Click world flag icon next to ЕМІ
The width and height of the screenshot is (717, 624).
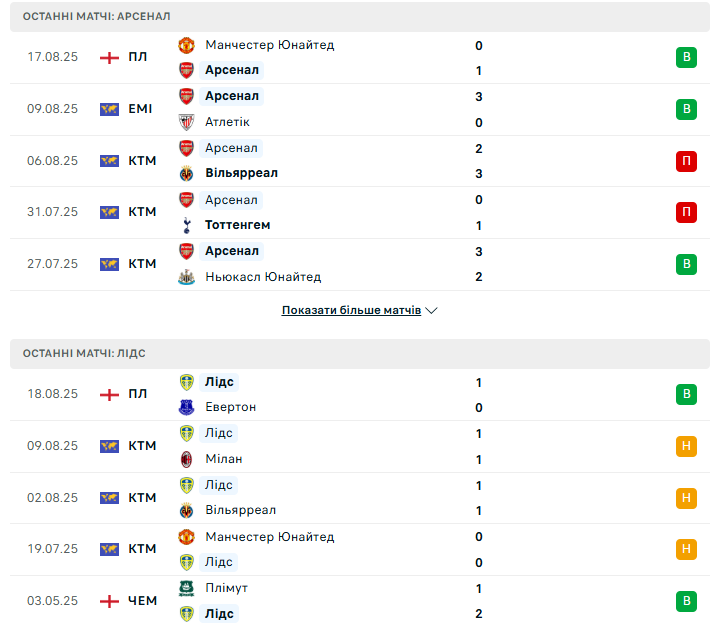(110, 109)
